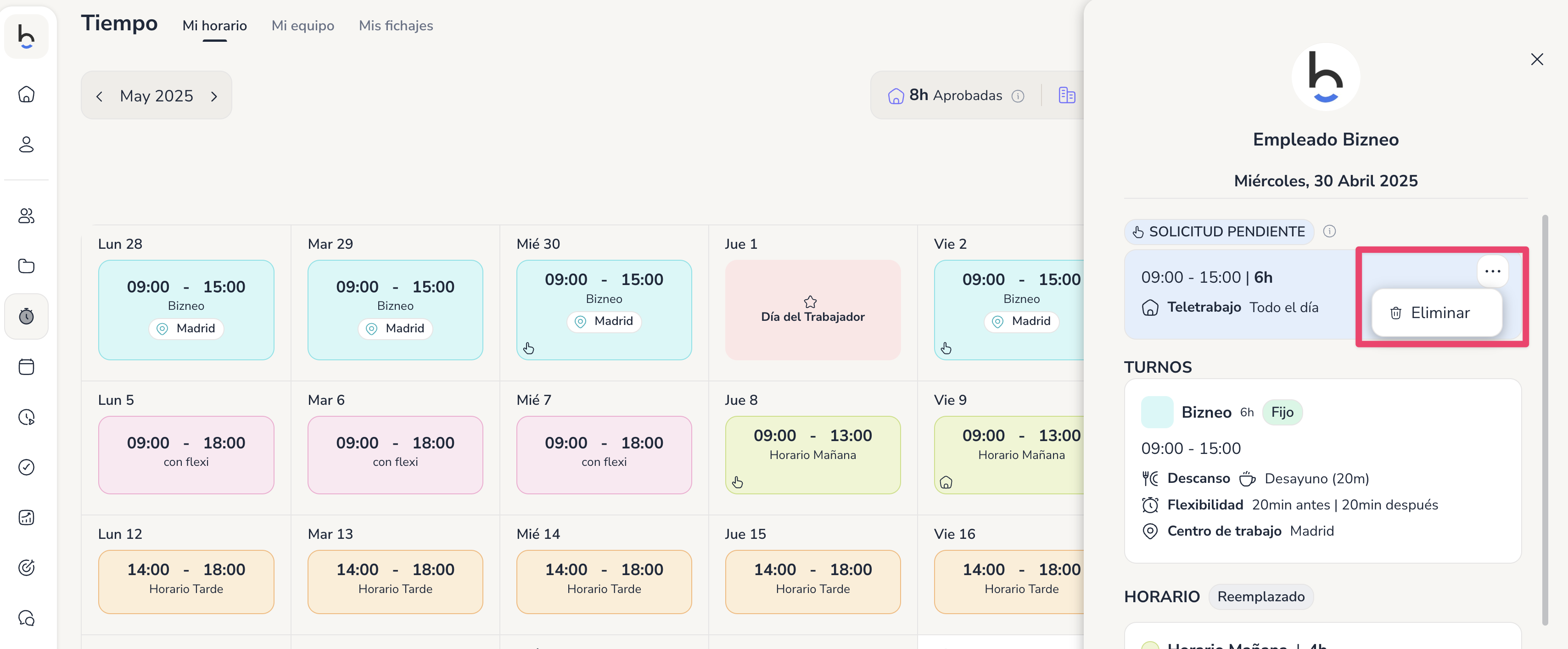Select the stopwatch time icon in sidebar

click(26, 317)
